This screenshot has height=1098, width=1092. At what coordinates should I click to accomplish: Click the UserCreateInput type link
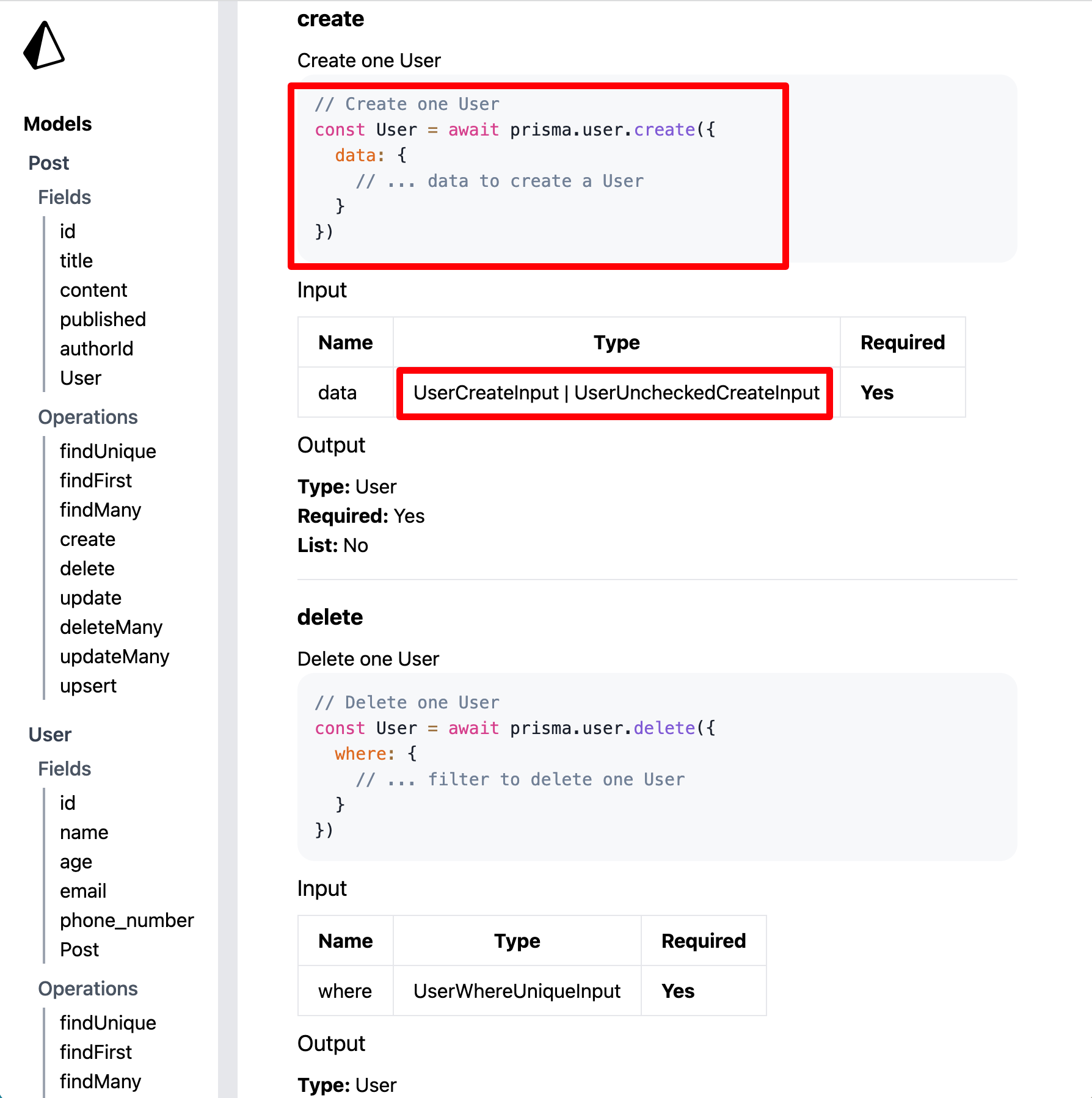(x=486, y=393)
